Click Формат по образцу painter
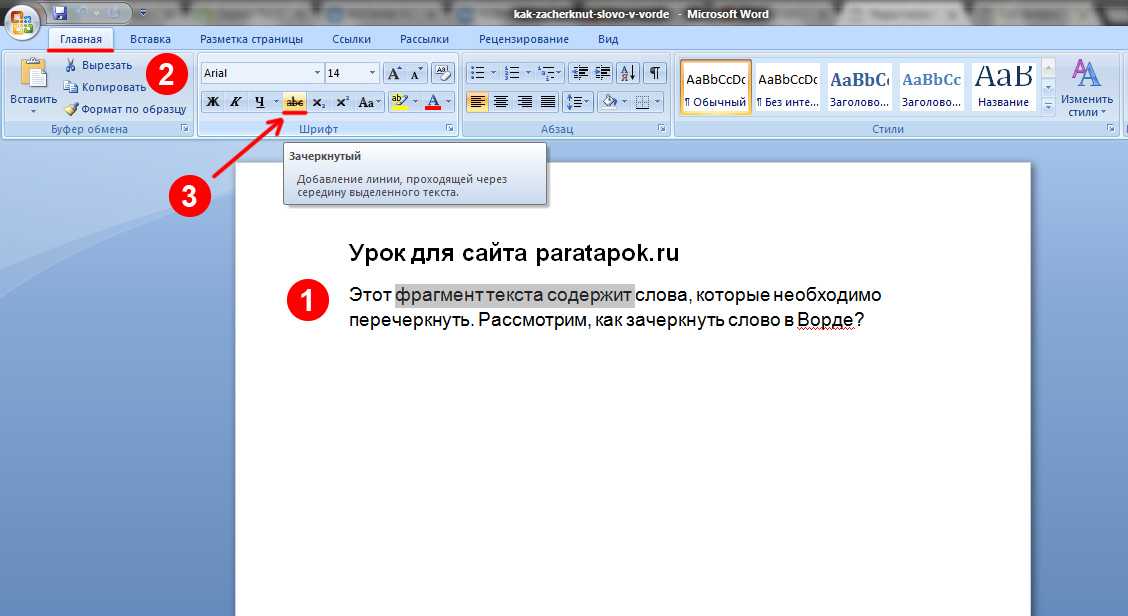This screenshot has width=1128, height=616. pyautogui.click(x=125, y=109)
